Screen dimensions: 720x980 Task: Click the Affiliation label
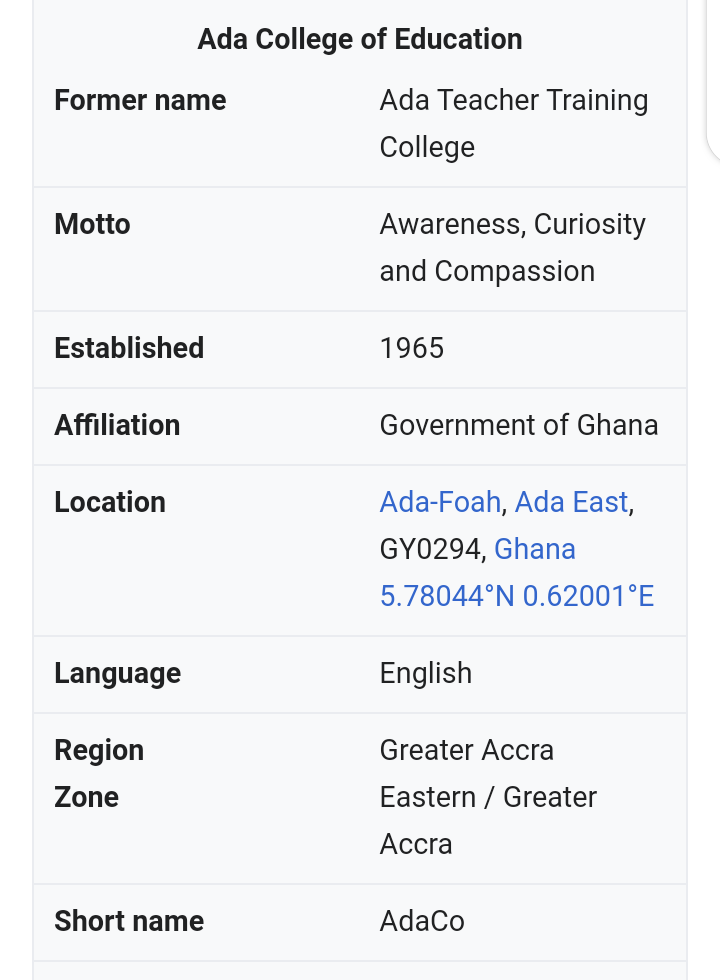(118, 425)
